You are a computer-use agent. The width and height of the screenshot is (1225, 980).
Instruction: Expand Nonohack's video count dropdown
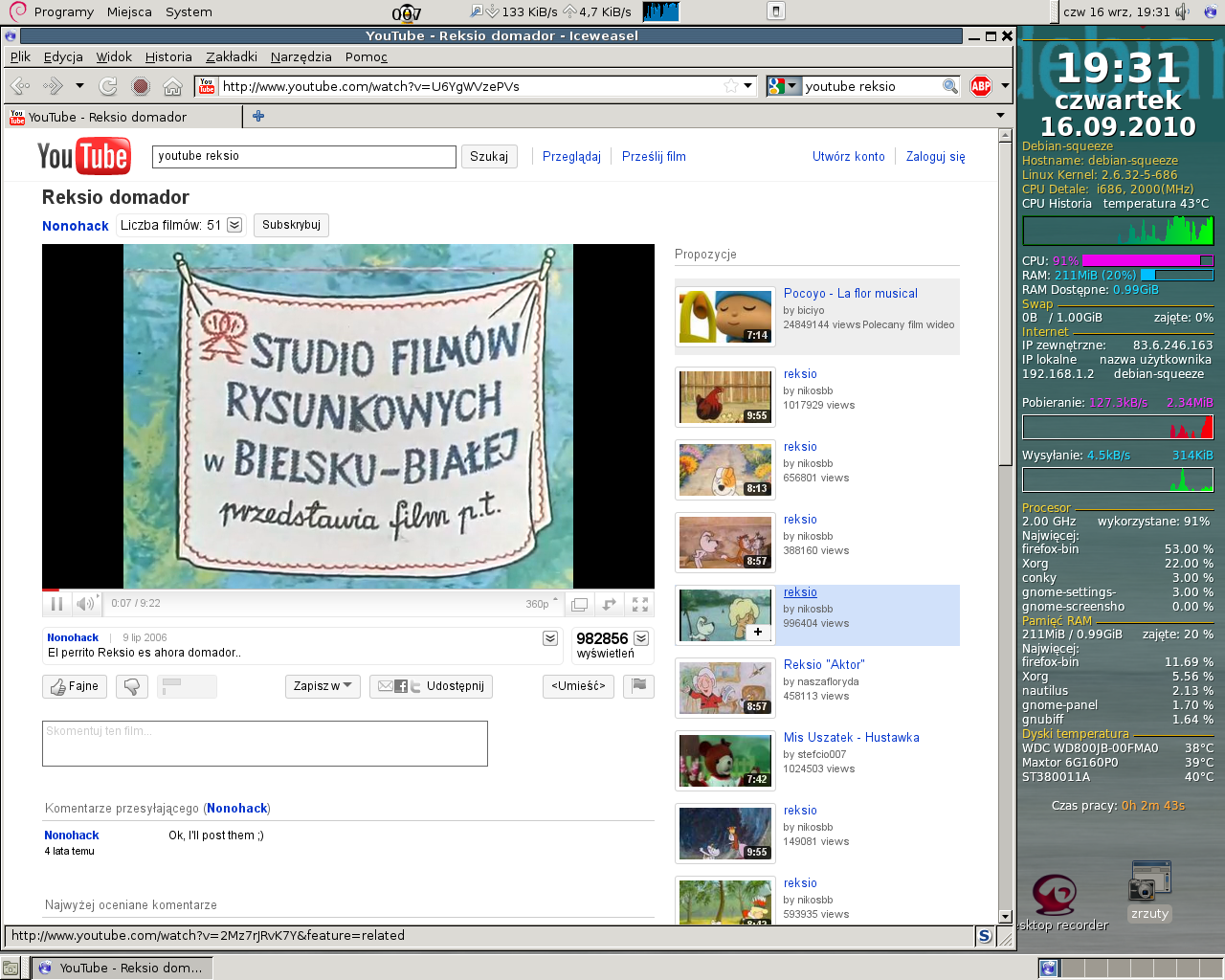234,225
